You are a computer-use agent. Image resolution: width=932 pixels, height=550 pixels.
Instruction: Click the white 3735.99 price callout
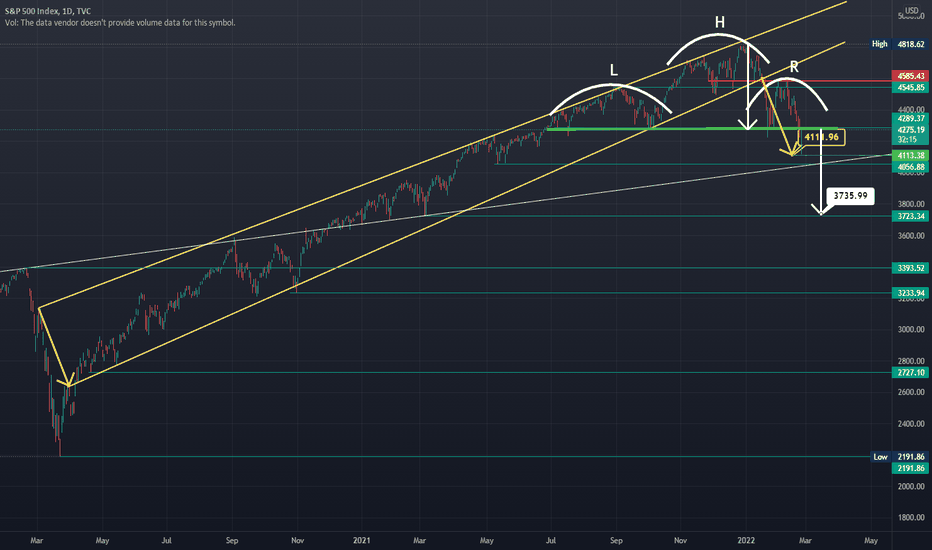pos(851,196)
